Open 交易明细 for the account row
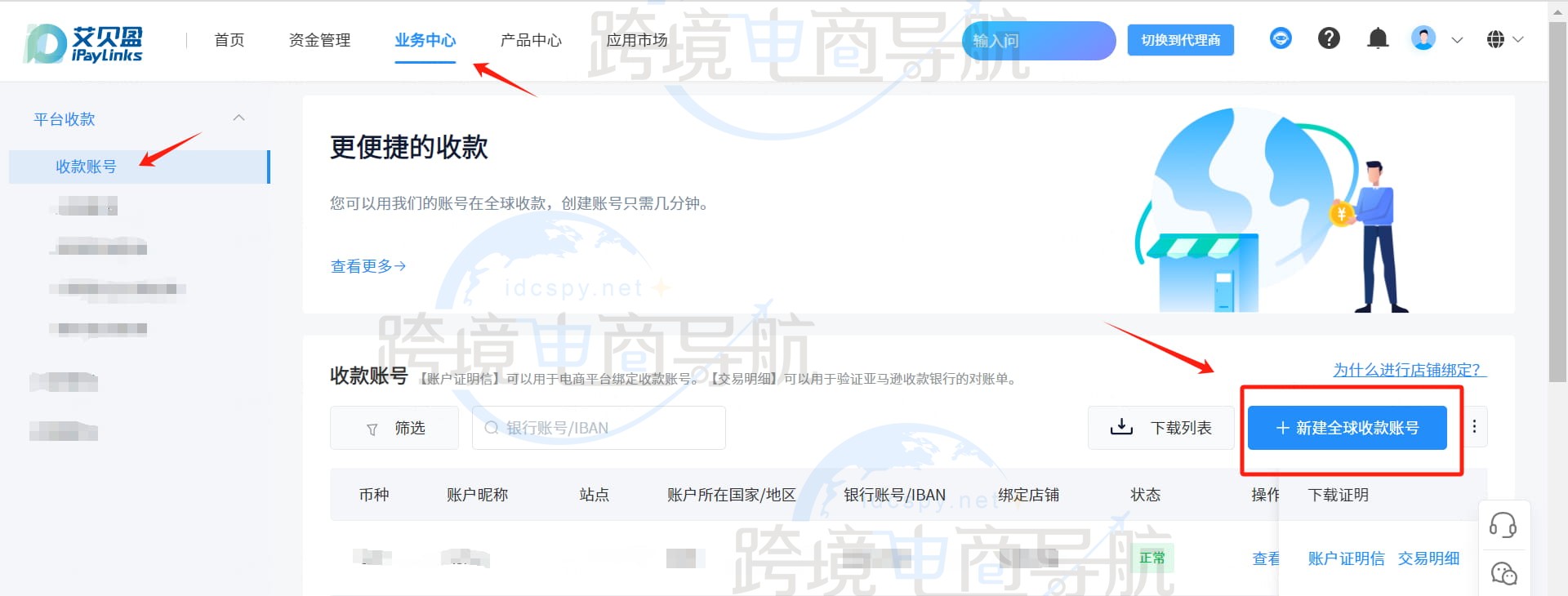This screenshot has width=1568, height=596. [1428, 558]
